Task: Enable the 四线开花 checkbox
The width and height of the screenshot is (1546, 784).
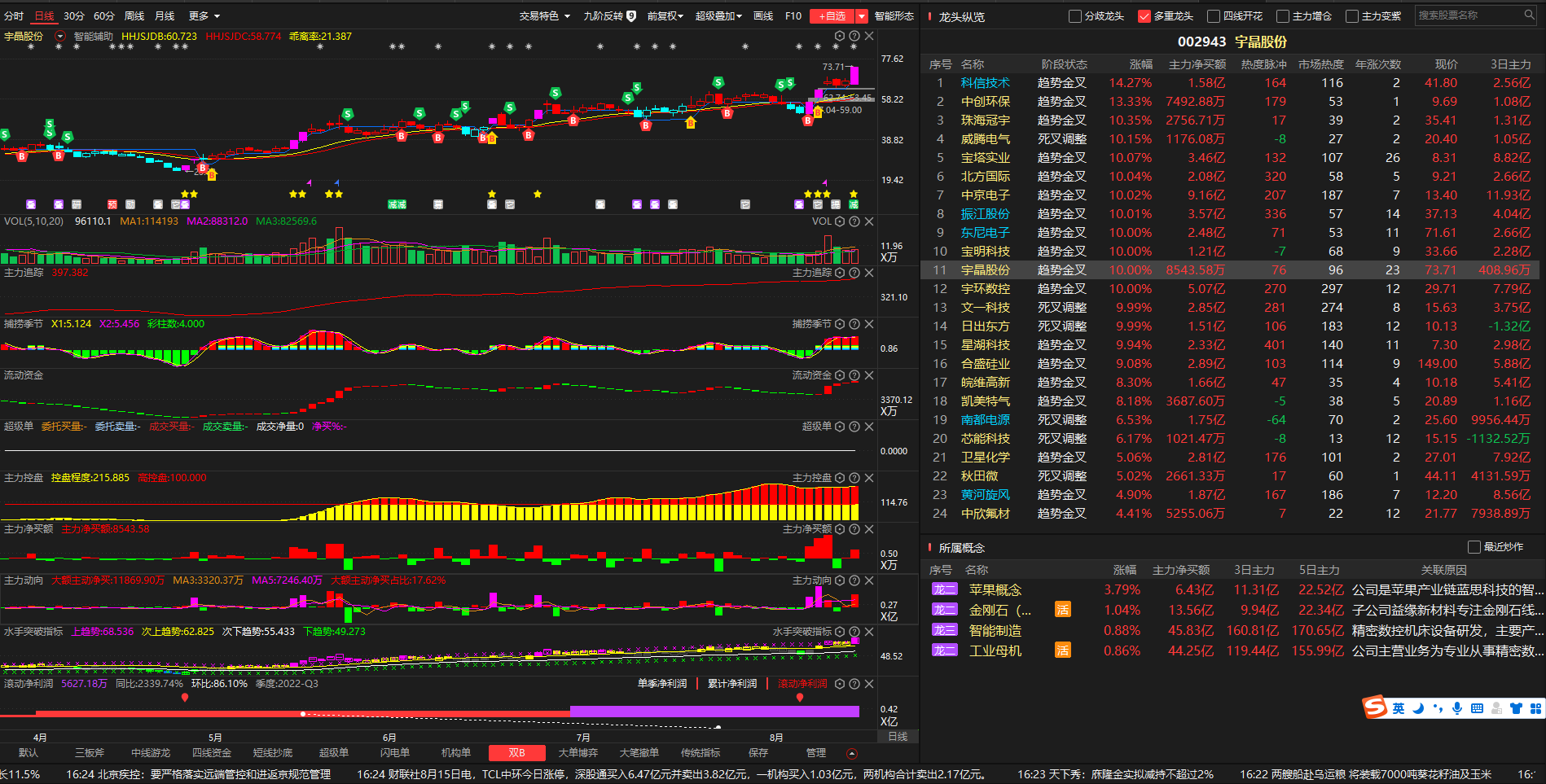Action: click(x=1214, y=16)
